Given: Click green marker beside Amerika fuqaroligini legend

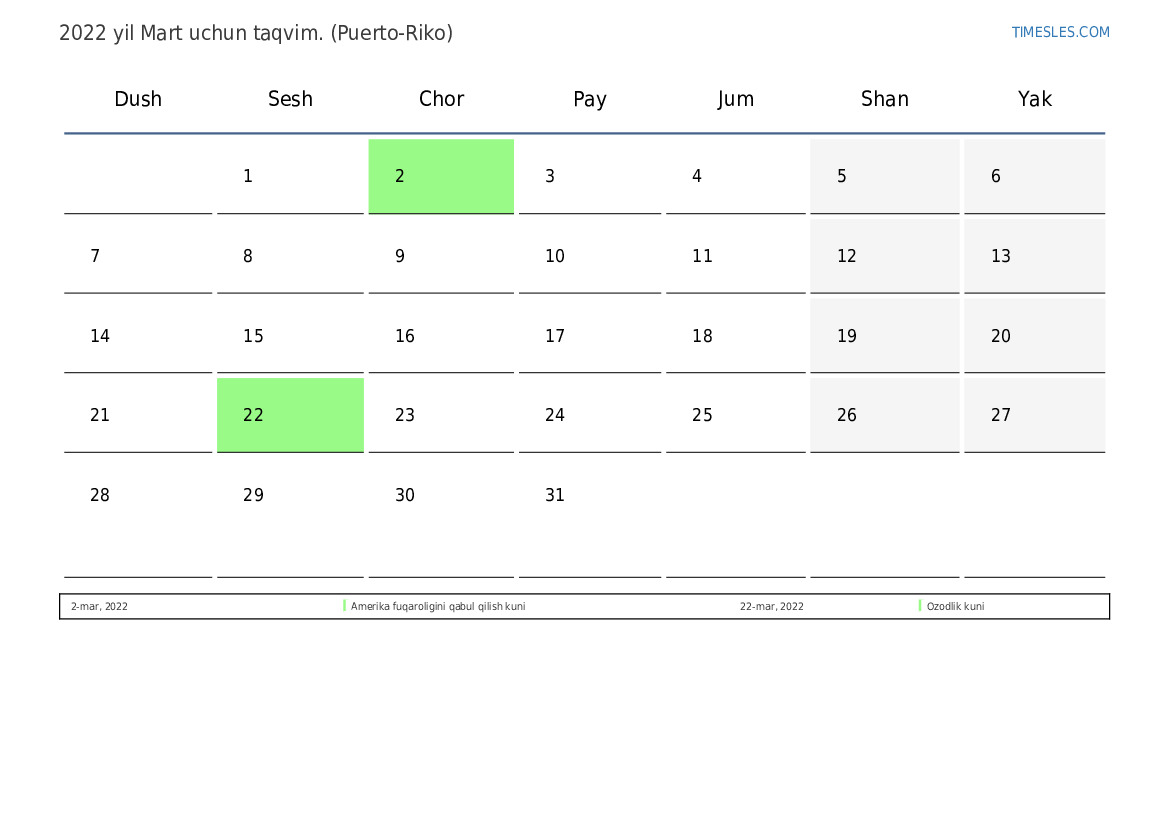Looking at the screenshot, I should tap(344, 606).
